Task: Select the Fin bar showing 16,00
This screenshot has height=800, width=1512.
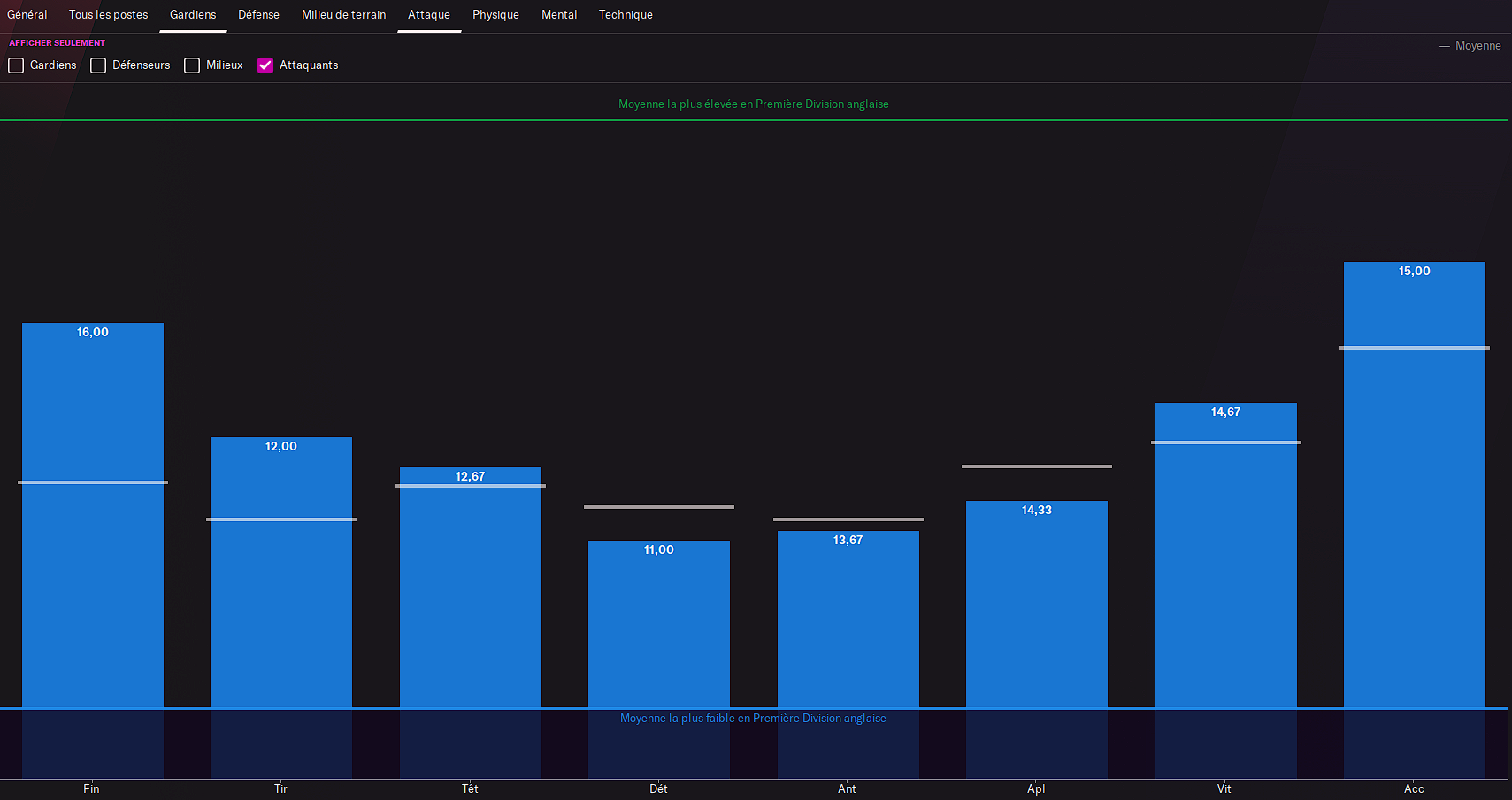Action: (93, 515)
